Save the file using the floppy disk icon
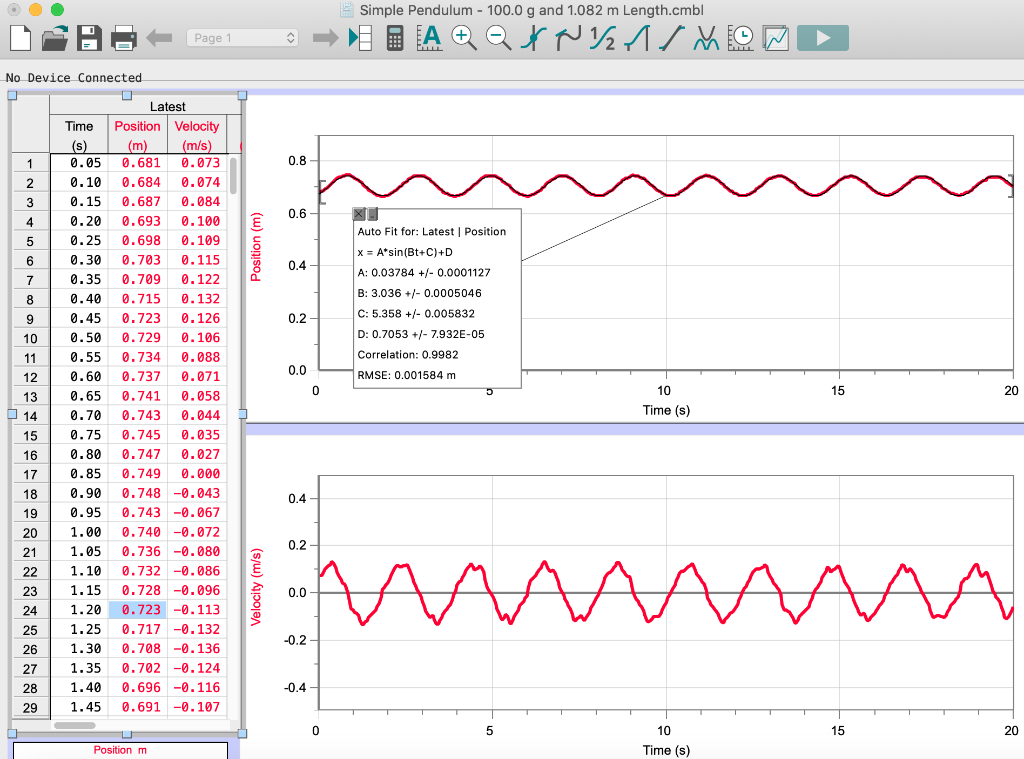The height and width of the screenshot is (759, 1024). tap(89, 38)
